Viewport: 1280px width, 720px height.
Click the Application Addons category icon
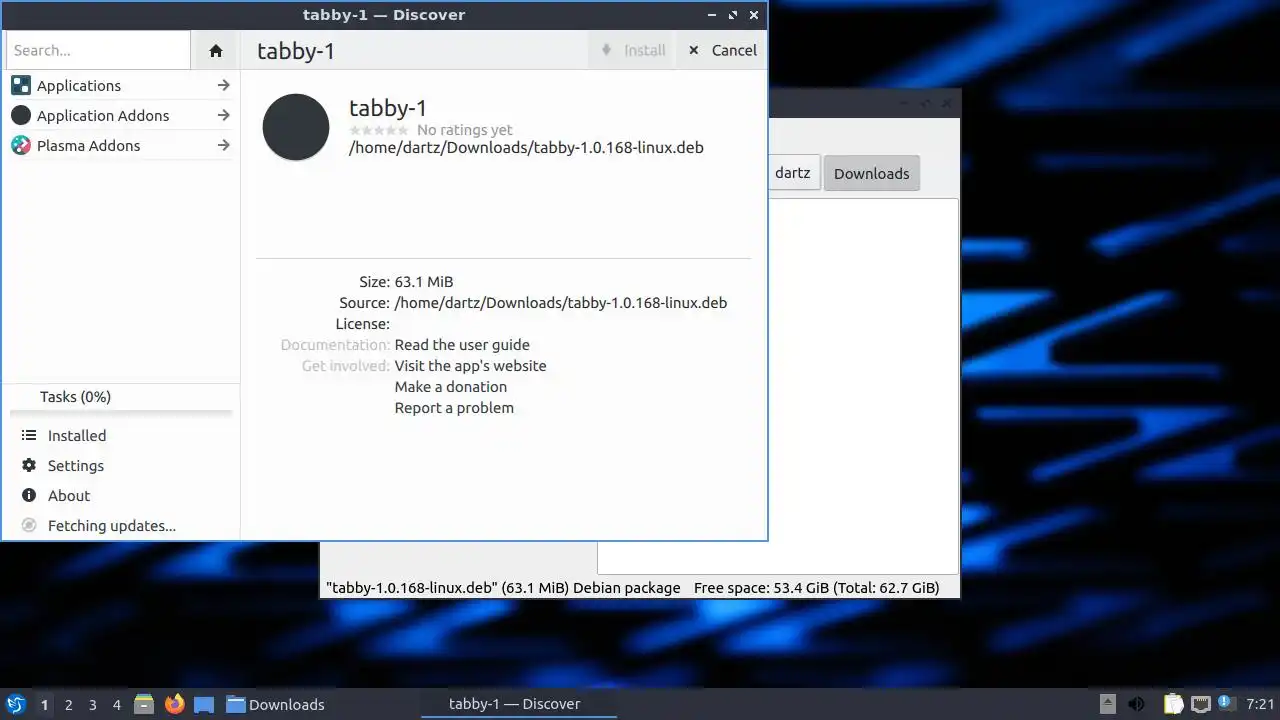[21, 115]
